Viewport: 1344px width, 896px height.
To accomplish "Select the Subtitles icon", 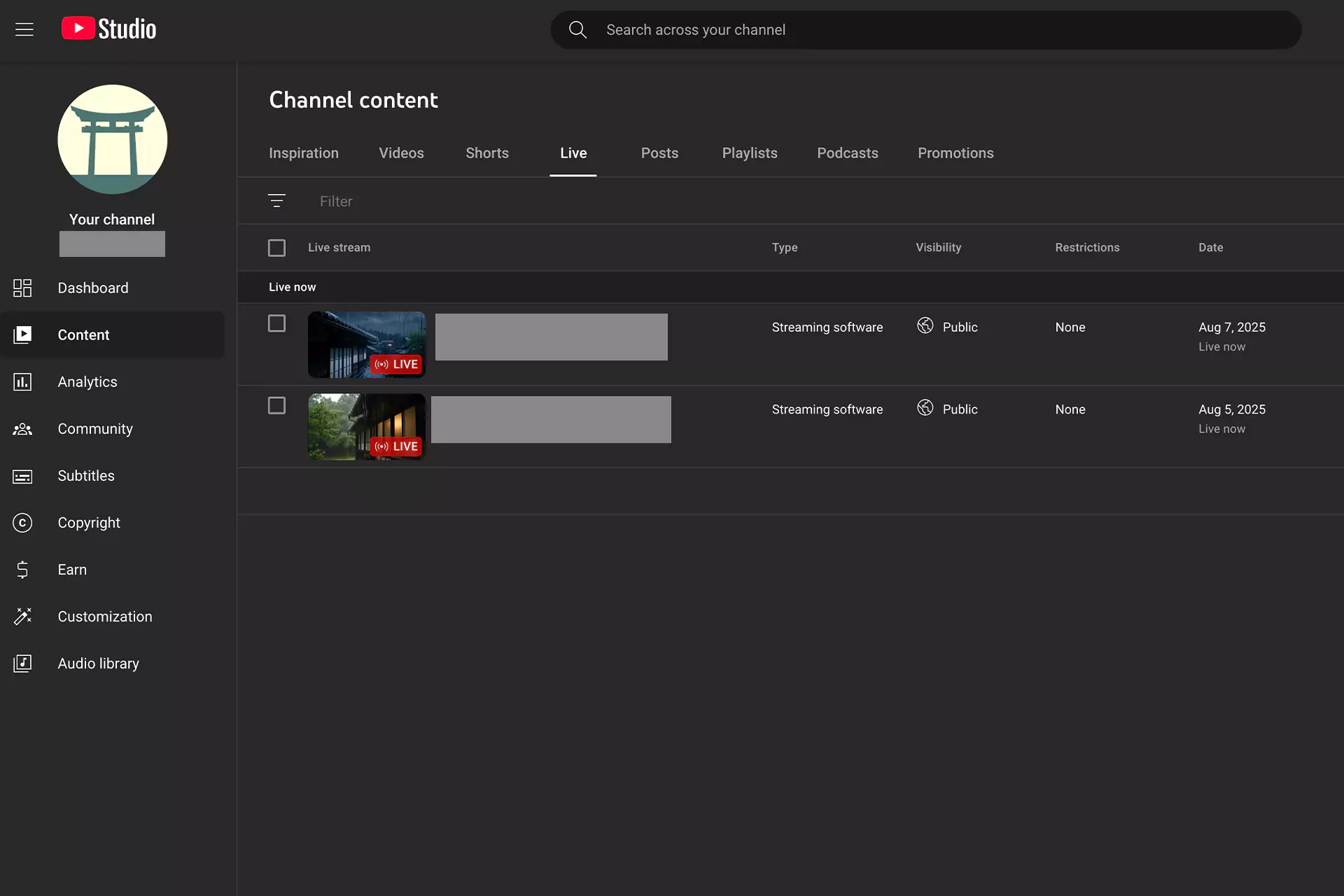I will coord(22,476).
